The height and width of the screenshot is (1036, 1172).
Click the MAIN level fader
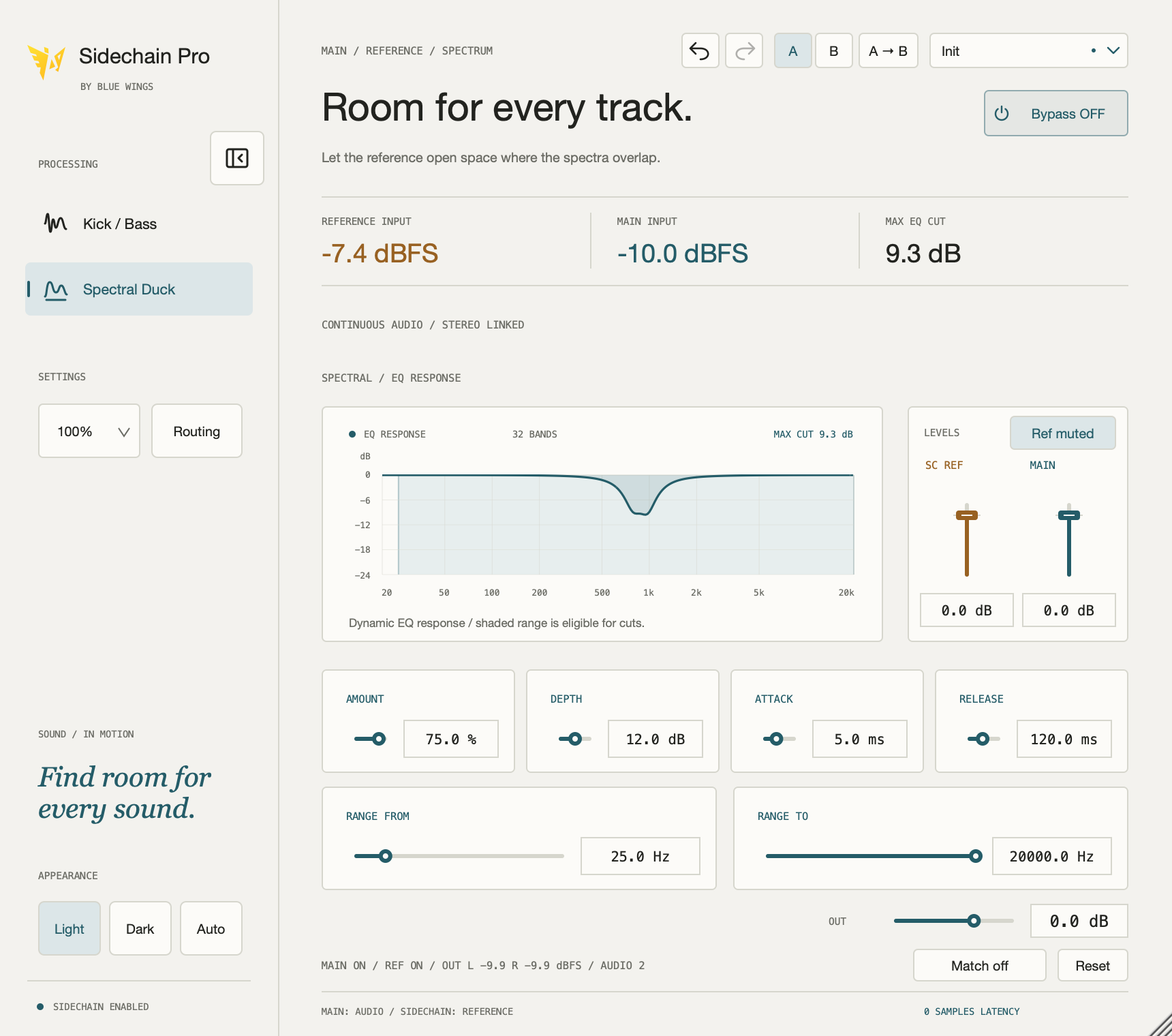(1069, 515)
